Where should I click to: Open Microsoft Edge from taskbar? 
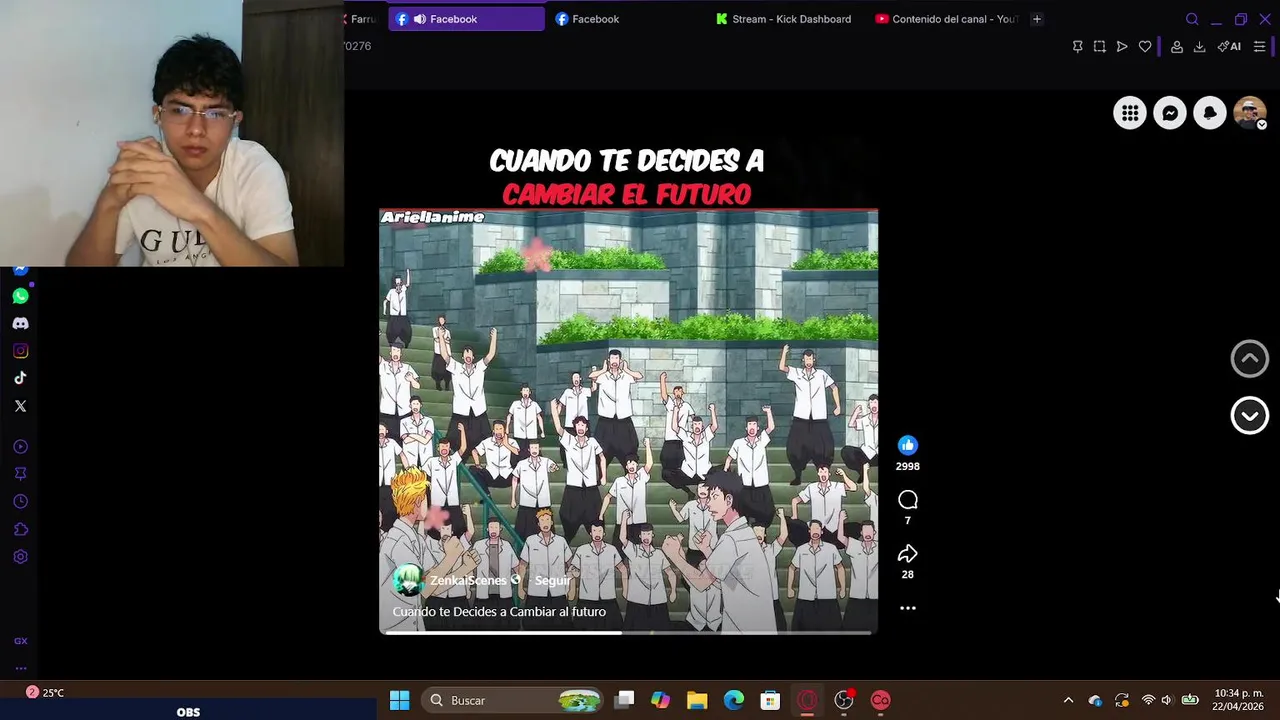(x=734, y=700)
